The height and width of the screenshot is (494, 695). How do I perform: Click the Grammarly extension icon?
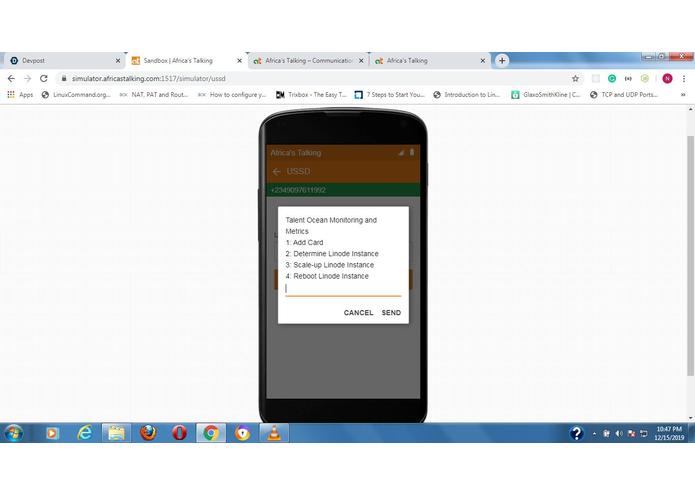(x=612, y=78)
